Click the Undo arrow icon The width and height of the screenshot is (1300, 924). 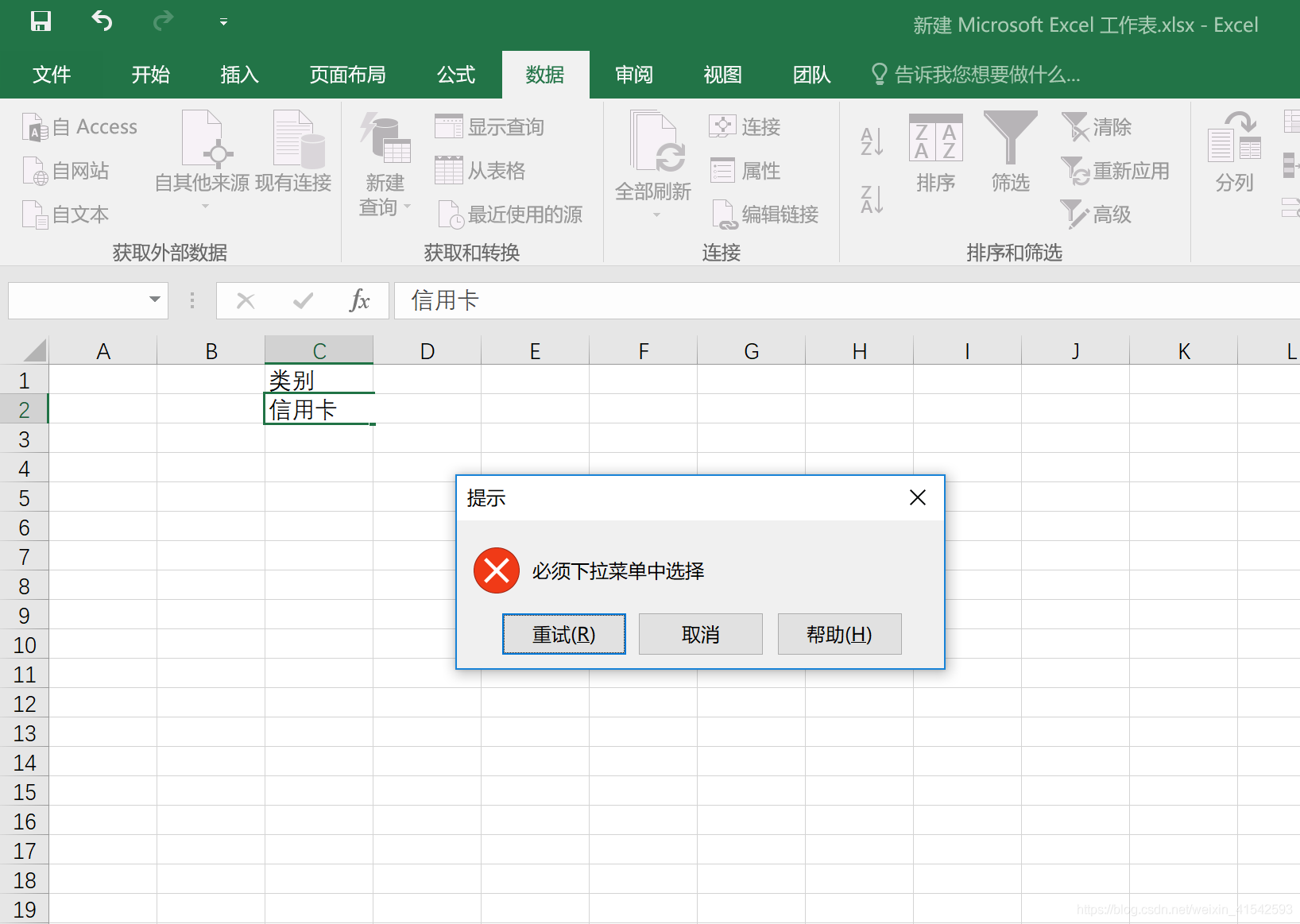(102, 21)
